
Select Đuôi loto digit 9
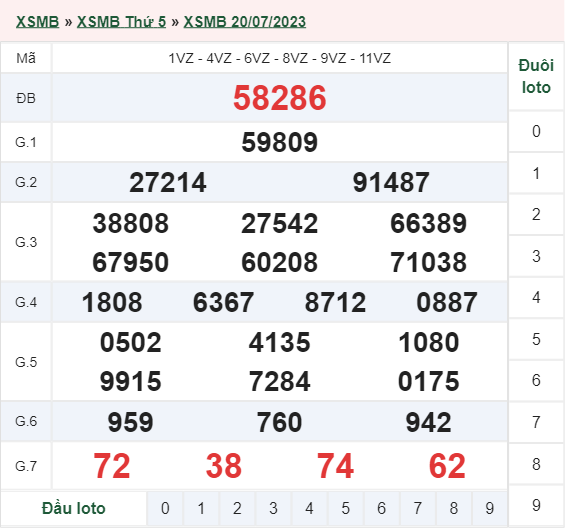click(x=536, y=505)
